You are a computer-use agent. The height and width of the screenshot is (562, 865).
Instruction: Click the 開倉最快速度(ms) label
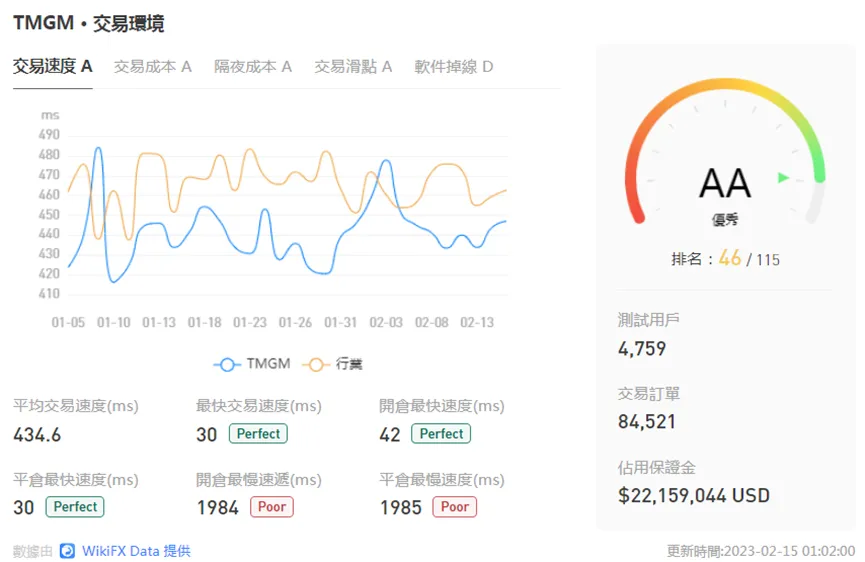pyautogui.click(x=442, y=406)
